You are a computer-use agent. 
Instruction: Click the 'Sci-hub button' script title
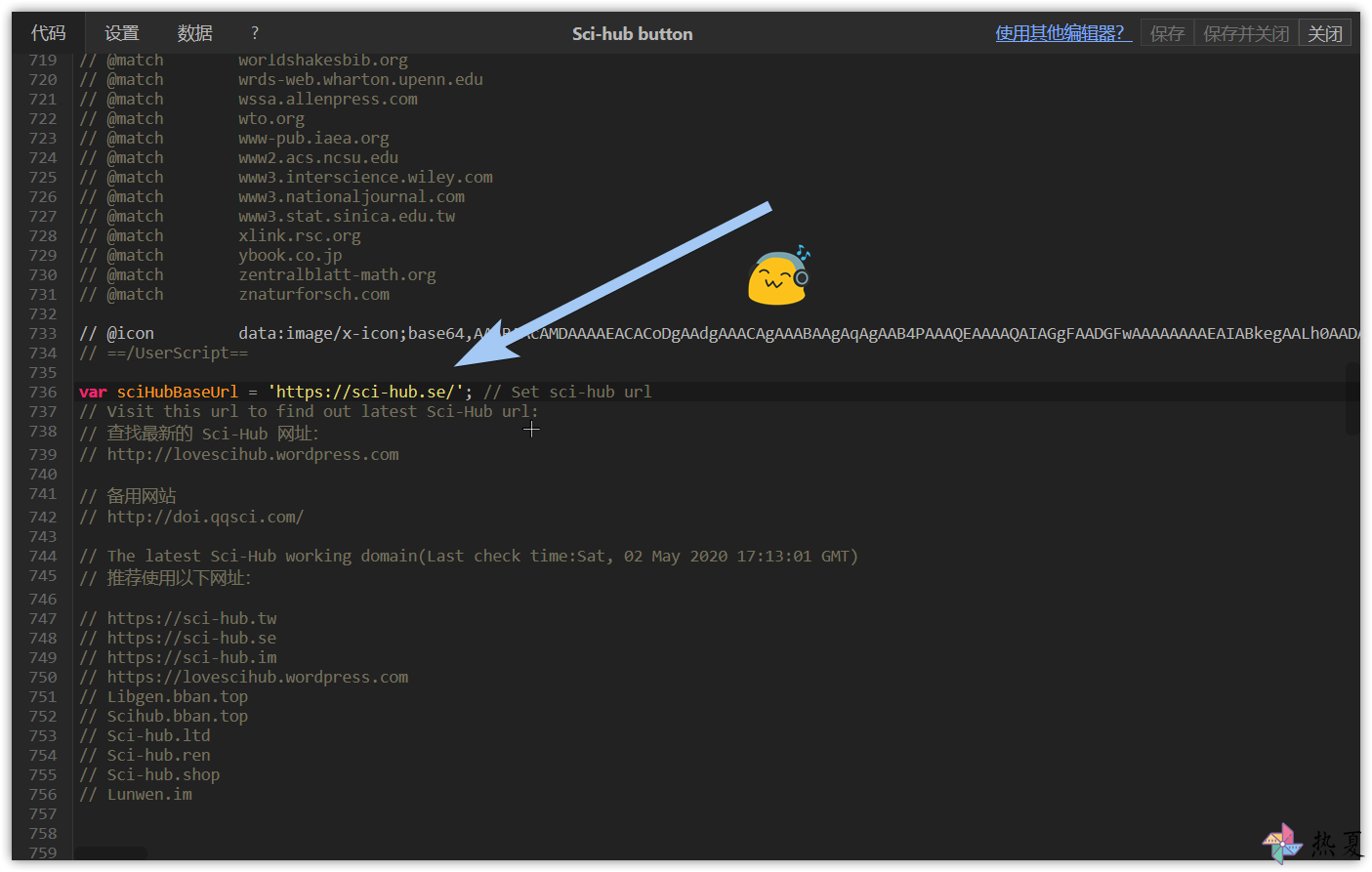[x=633, y=34]
